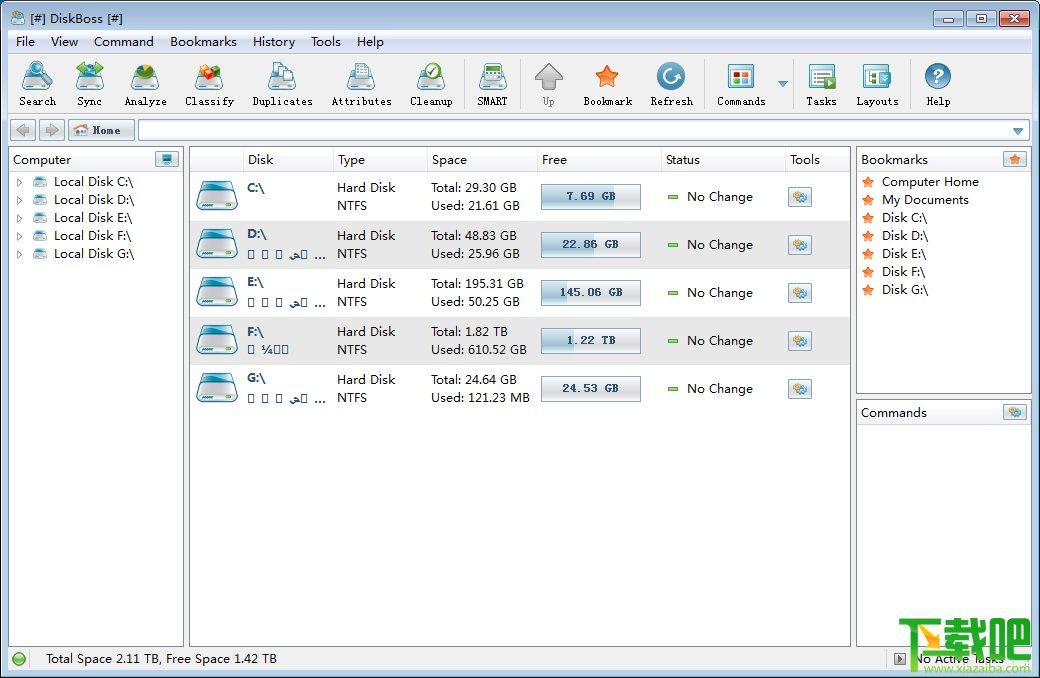Screen dimensions: 1040x678
Task: Open the address bar history dropdown
Action: pos(1018,131)
